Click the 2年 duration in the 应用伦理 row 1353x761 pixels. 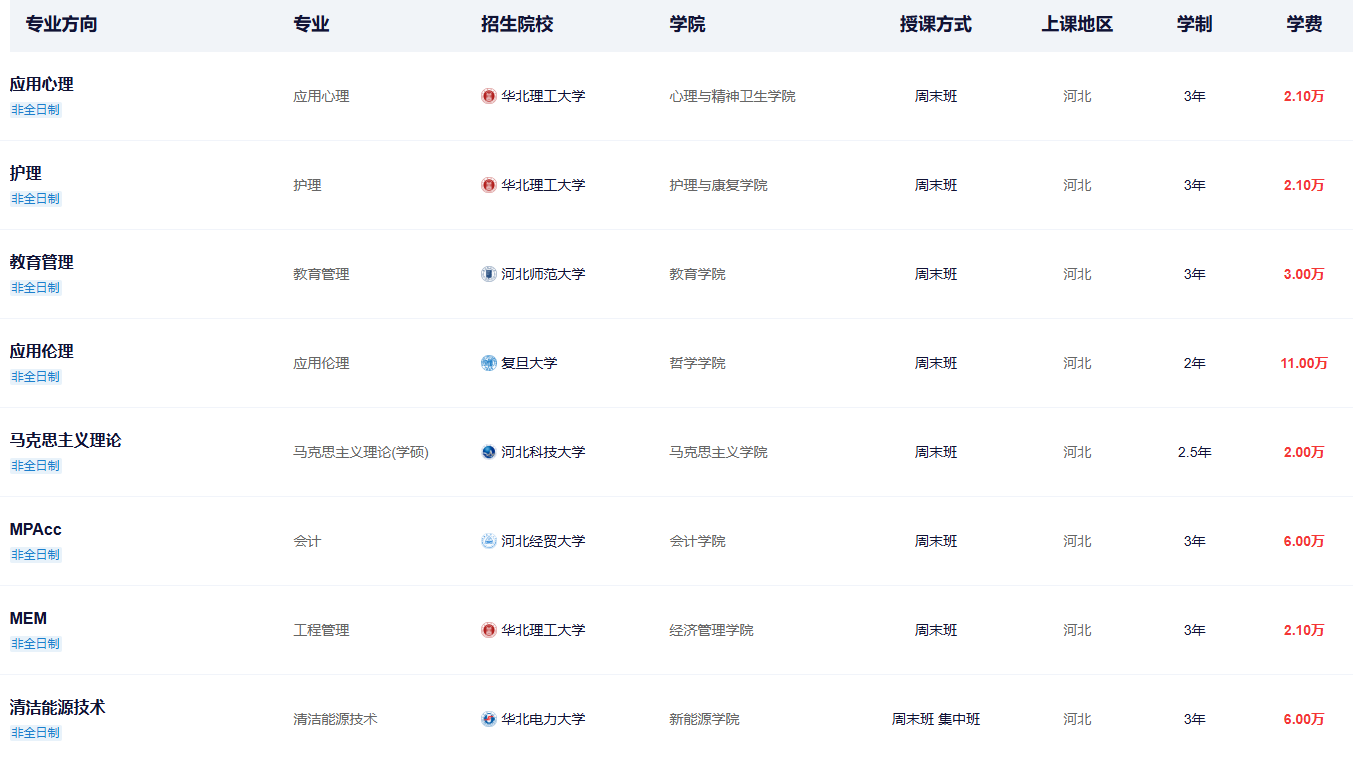tap(1194, 363)
